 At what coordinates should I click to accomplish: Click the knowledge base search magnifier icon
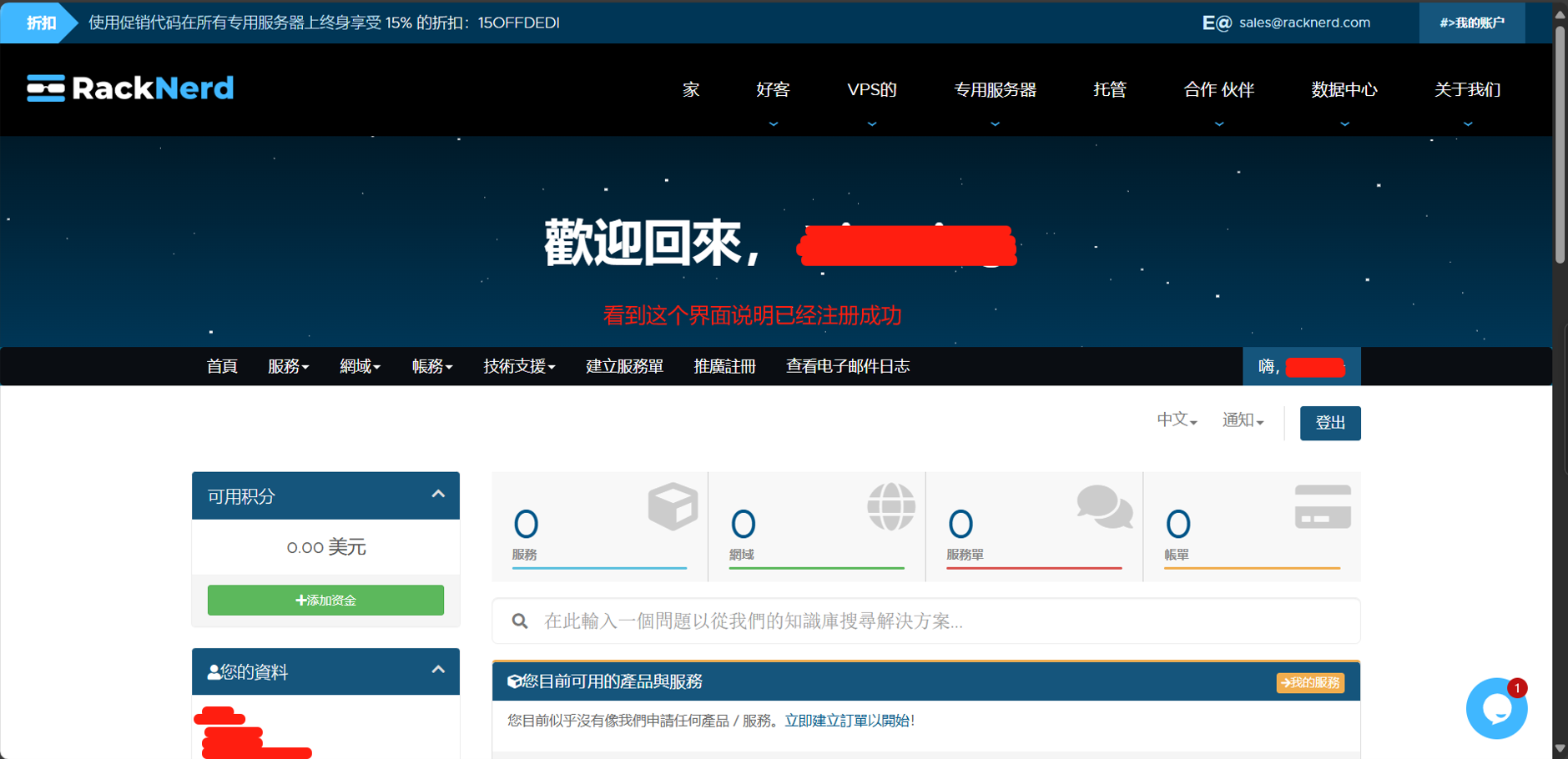520,621
